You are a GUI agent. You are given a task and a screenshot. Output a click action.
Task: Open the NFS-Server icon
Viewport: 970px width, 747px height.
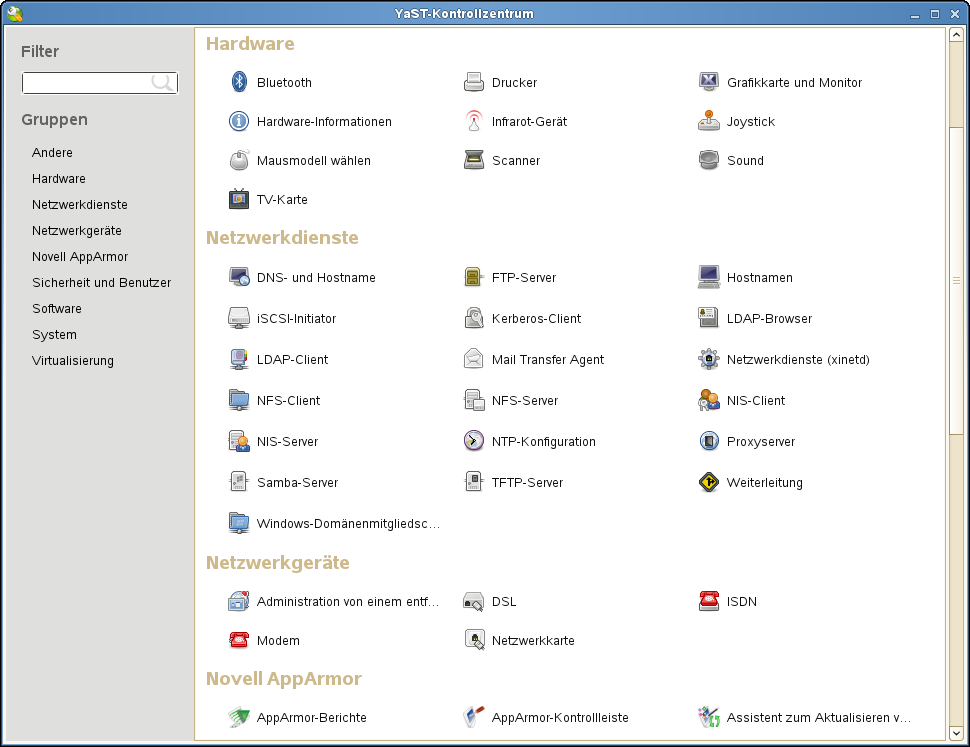474,399
